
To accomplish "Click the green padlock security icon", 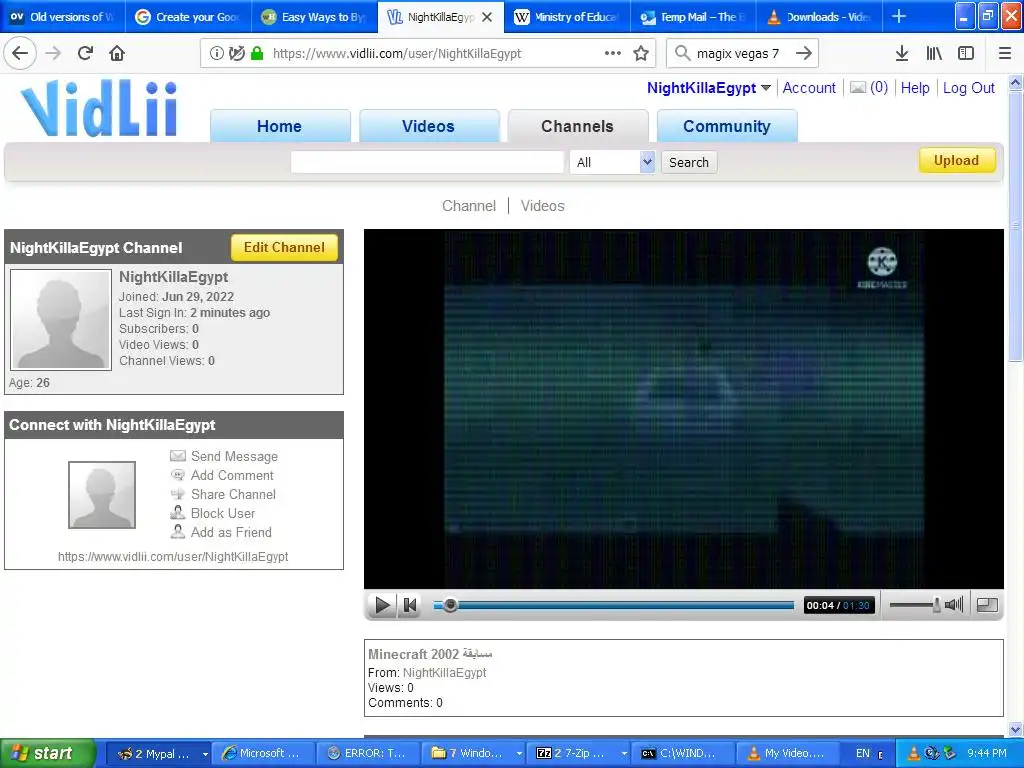I will (257, 53).
